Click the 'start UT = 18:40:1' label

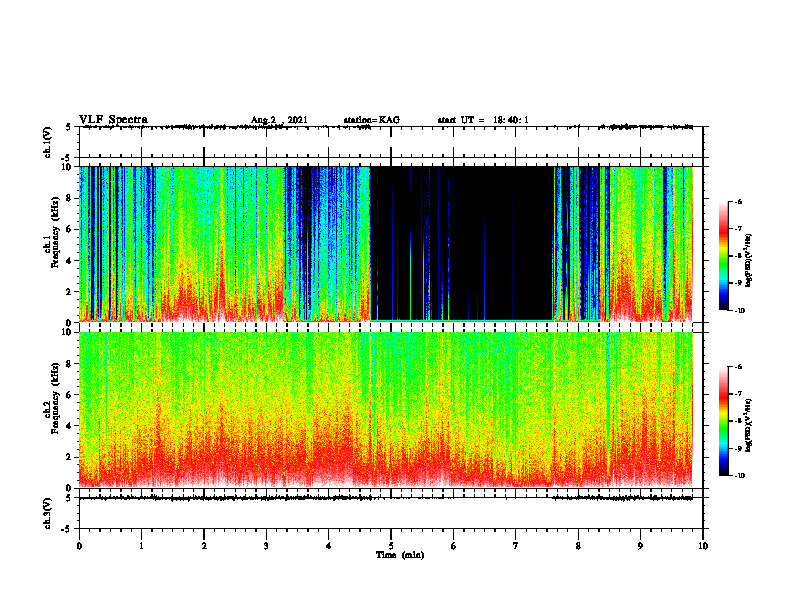(x=483, y=120)
